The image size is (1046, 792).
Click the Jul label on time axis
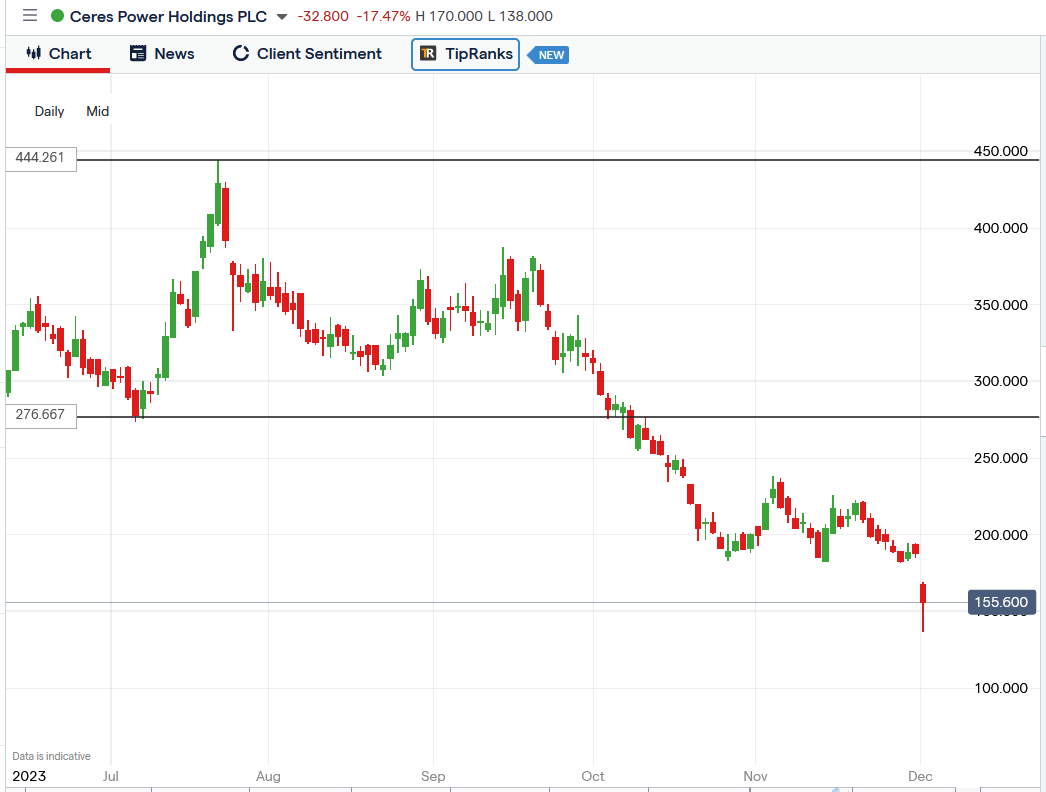coord(111,776)
